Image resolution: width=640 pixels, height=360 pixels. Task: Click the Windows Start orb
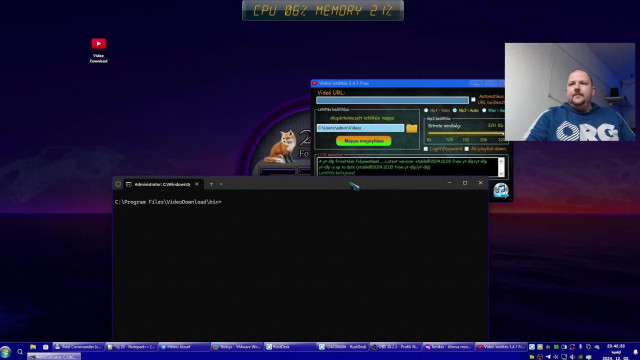tap(5, 351)
